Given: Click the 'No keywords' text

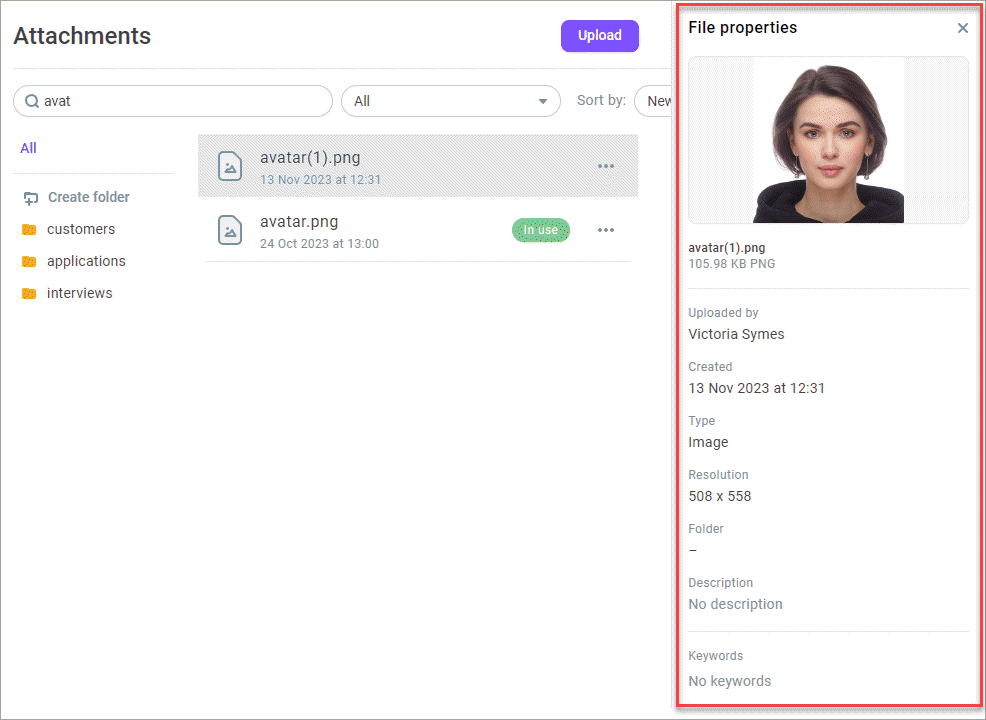Looking at the screenshot, I should tap(729, 682).
